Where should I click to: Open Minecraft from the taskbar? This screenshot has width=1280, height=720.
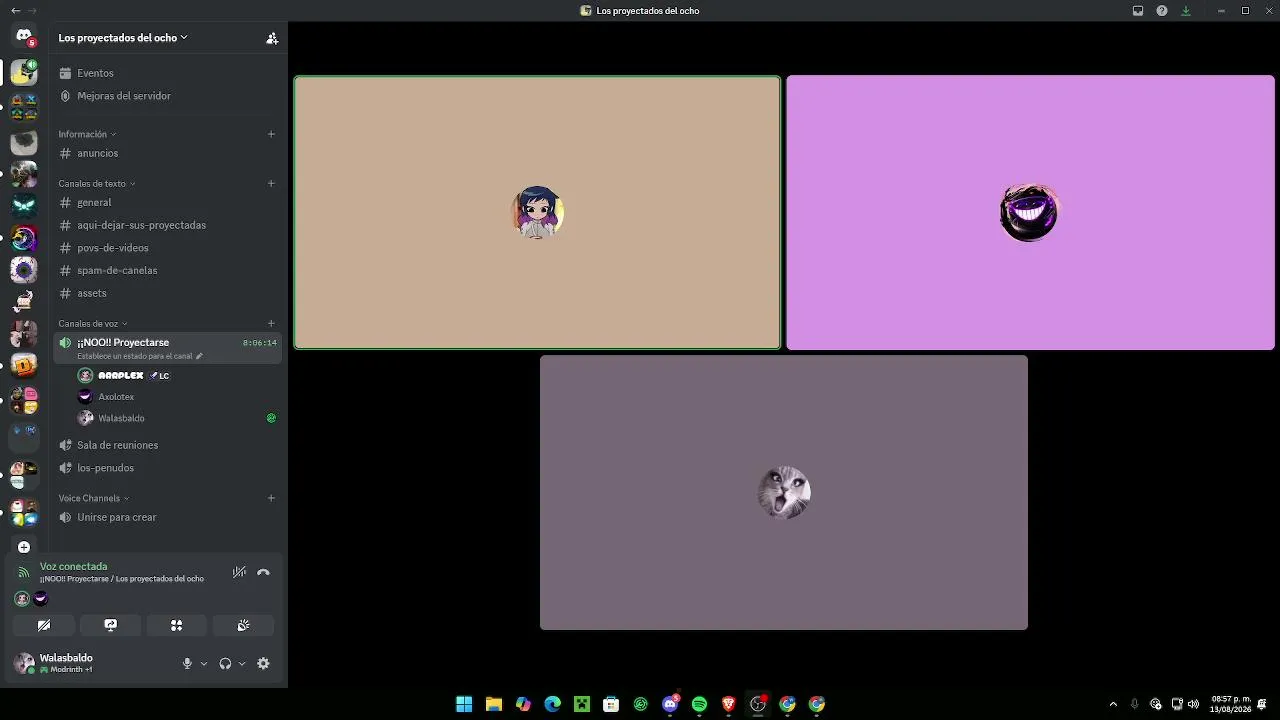pos(581,704)
